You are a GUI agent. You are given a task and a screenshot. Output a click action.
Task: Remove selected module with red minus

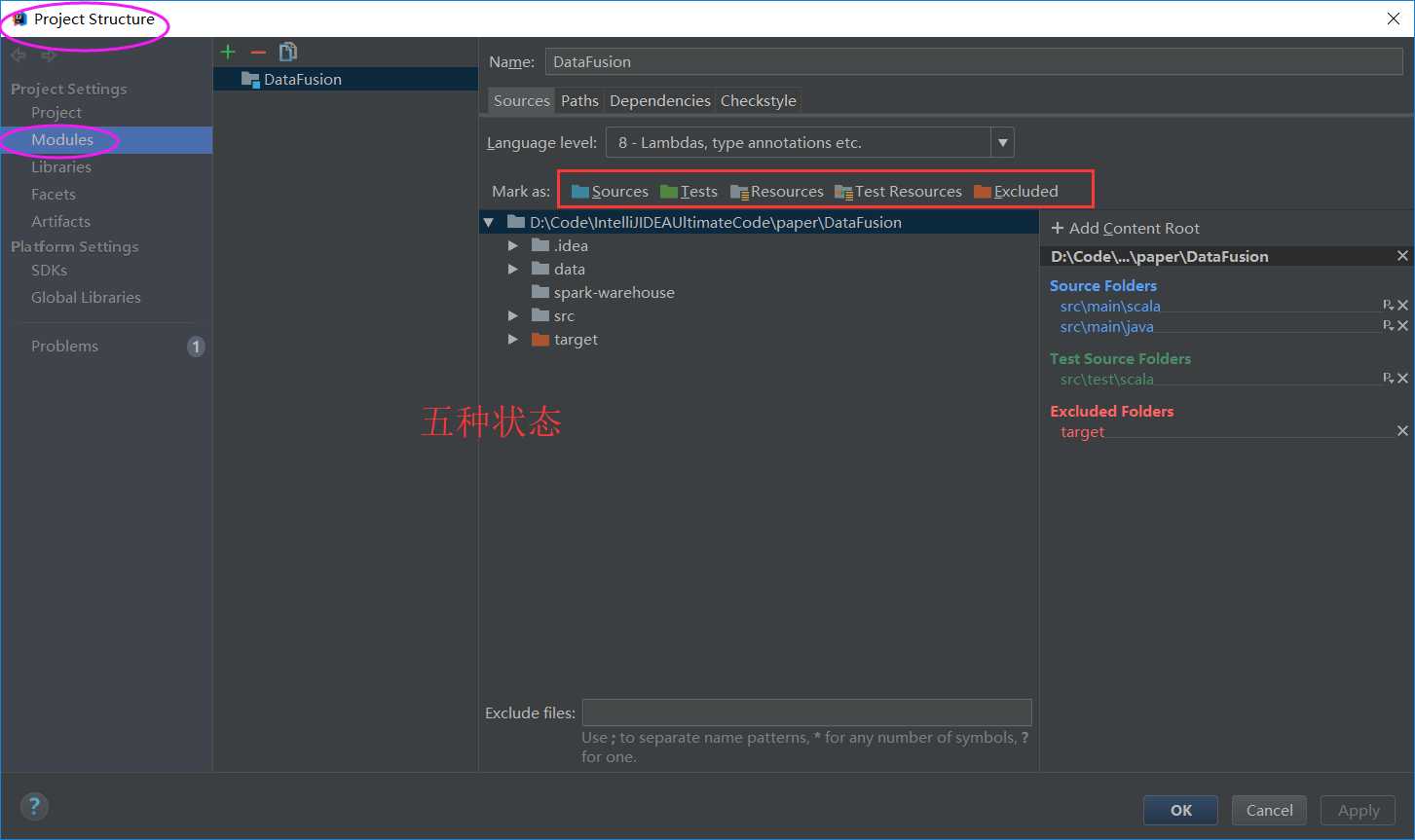click(x=258, y=53)
